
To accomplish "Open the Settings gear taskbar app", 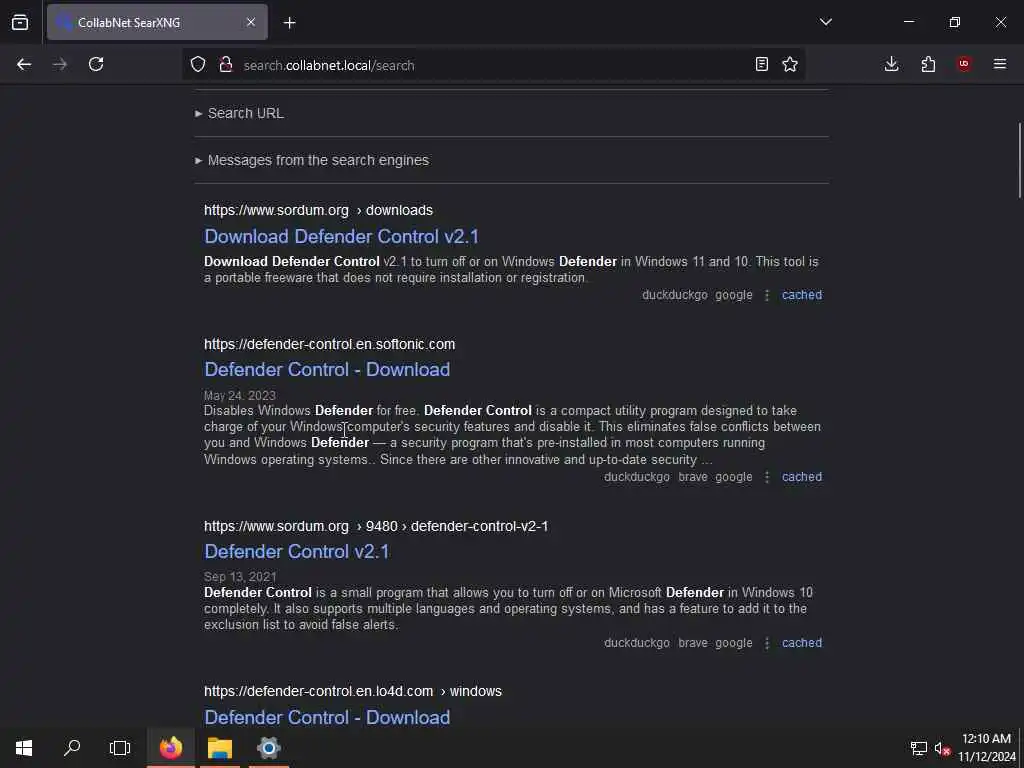I will [x=268, y=748].
